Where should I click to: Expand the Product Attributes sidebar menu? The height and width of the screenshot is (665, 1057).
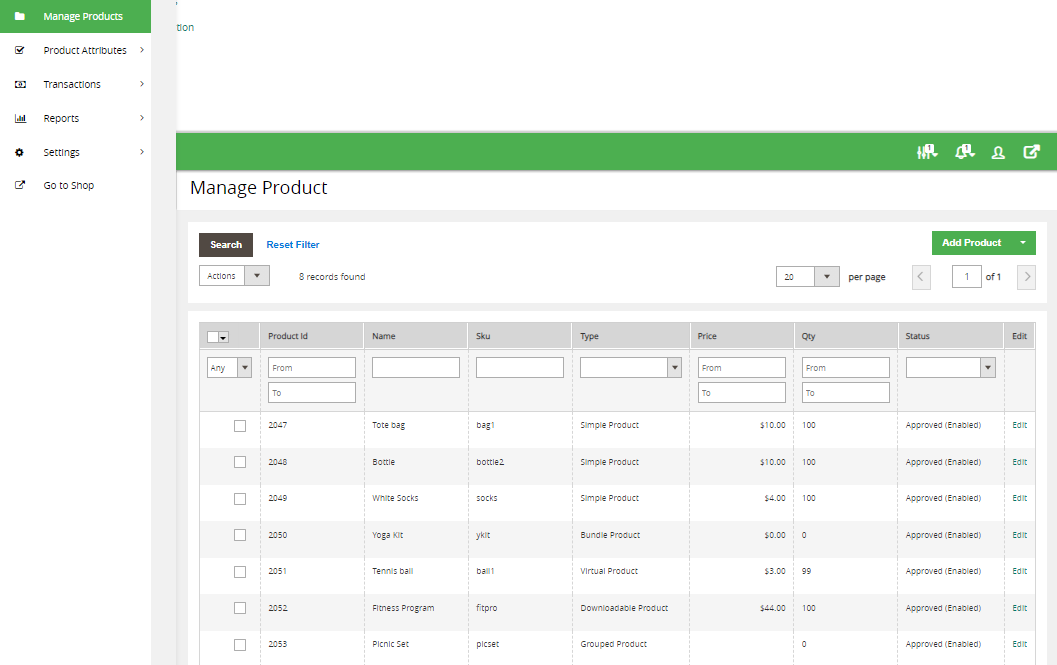pyautogui.click(x=85, y=50)
